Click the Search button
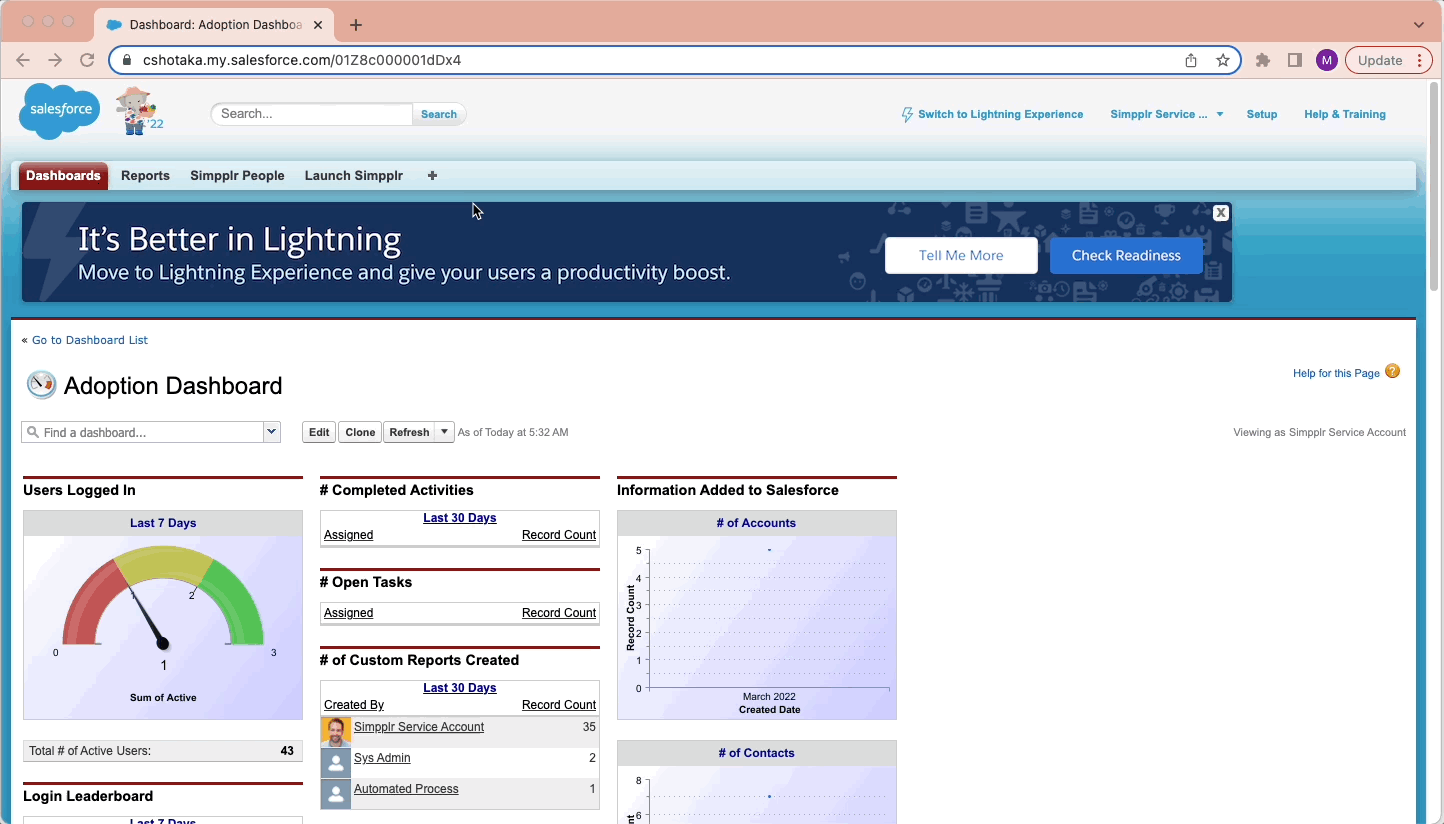Image resolution: width=1444 pixels, height=824 pixels. (x=439, y=114)
